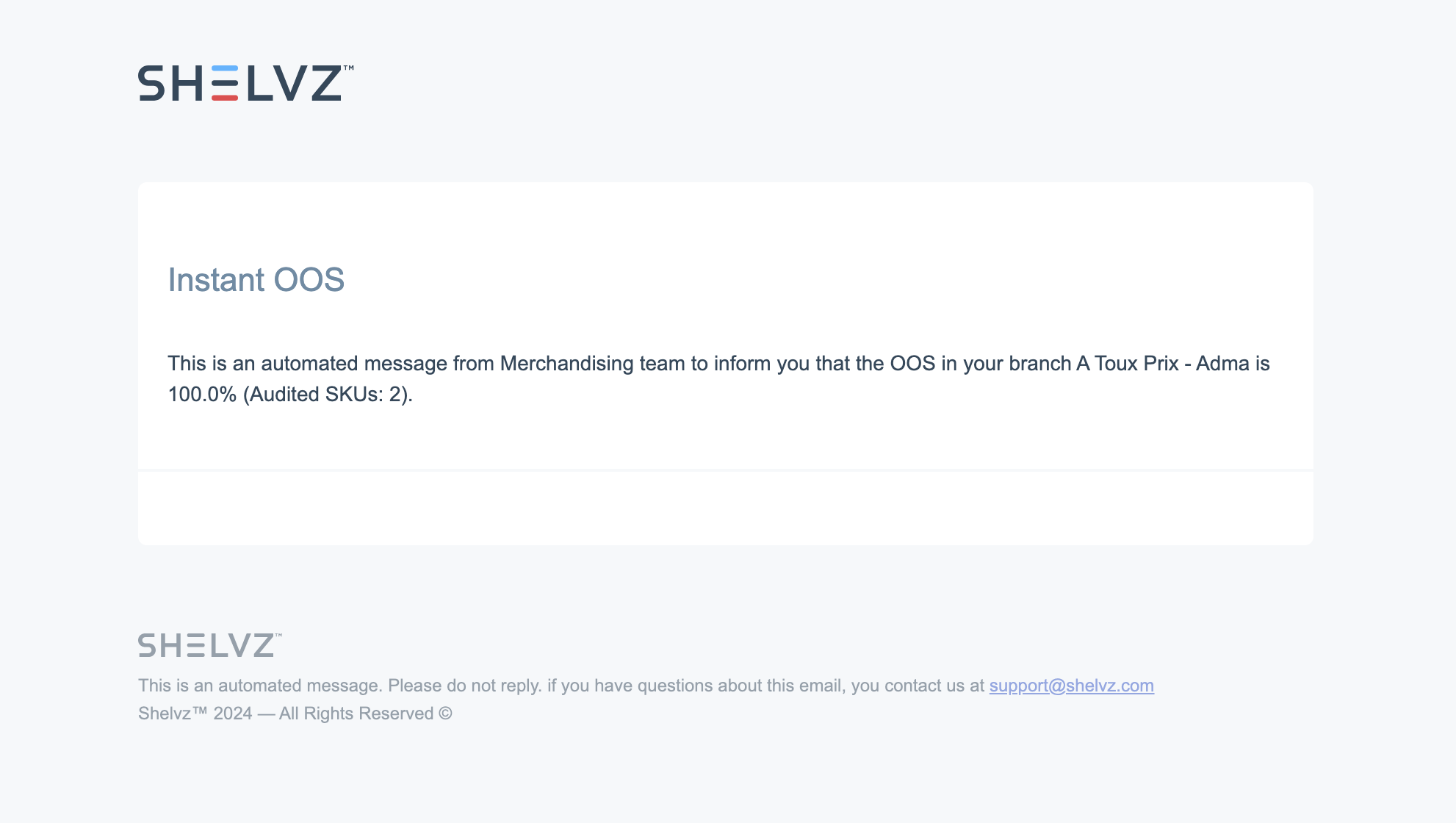Click the red bar in the header logo

click(225, 97)
